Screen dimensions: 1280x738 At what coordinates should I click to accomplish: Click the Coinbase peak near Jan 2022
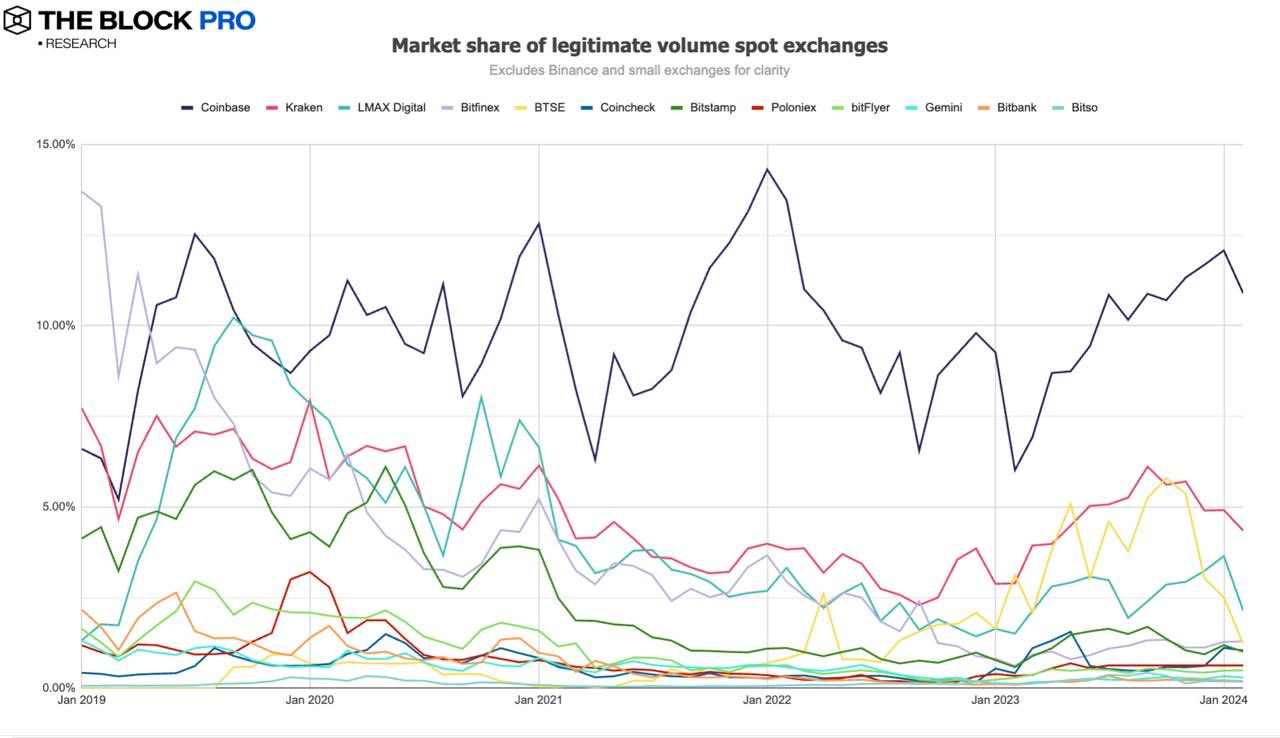[767, 169]
